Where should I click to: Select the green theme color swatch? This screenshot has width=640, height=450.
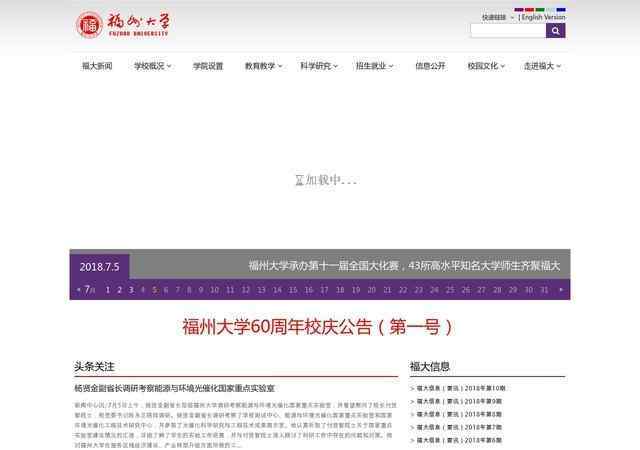(x=540, y=9)
